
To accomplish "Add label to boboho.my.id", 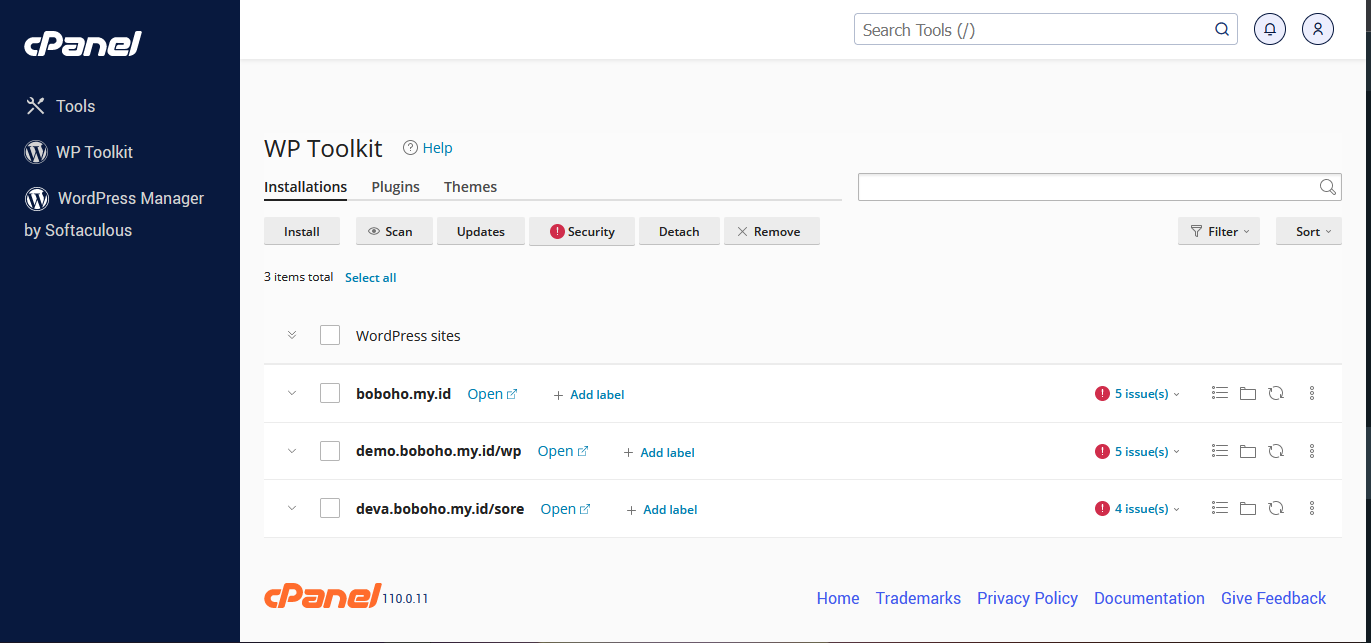I will click(x=589, y=395).
